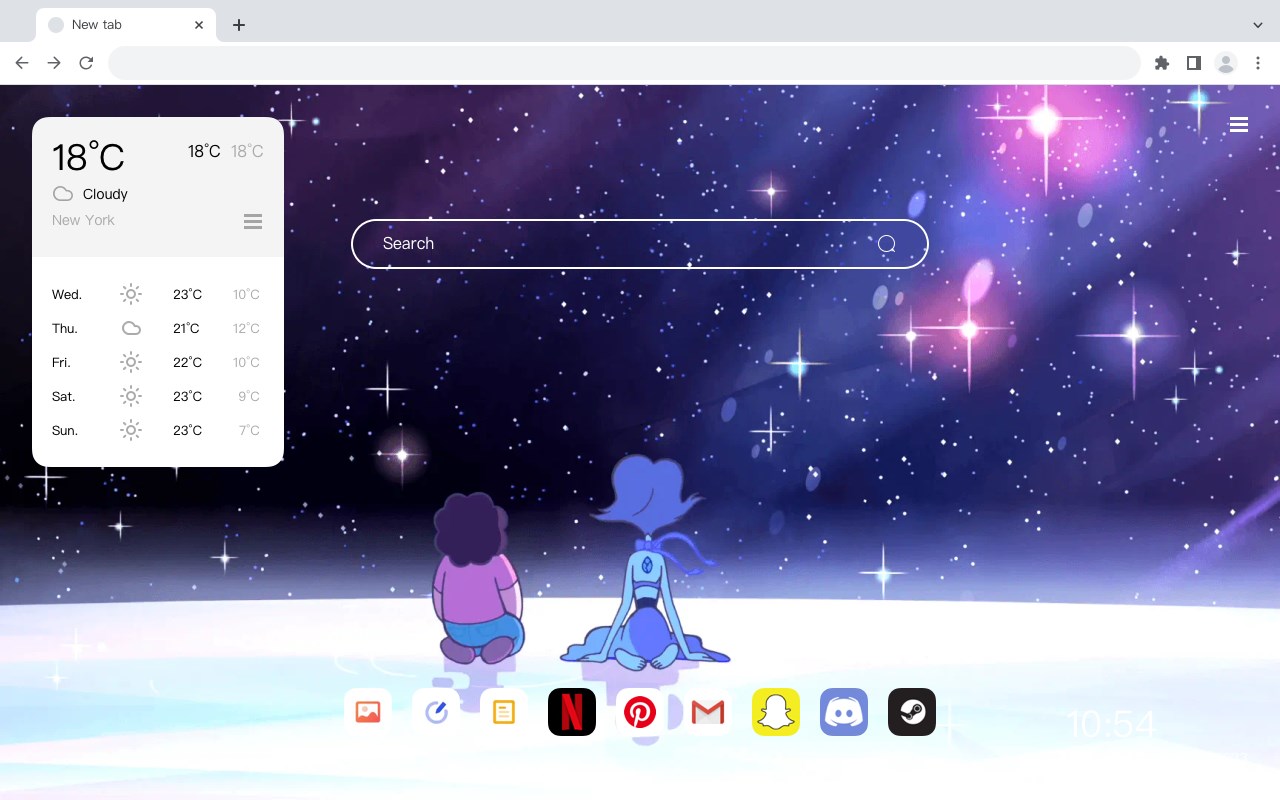Click the current 18°C temperature reading
Screen dimensions: 1280x800
88,157
